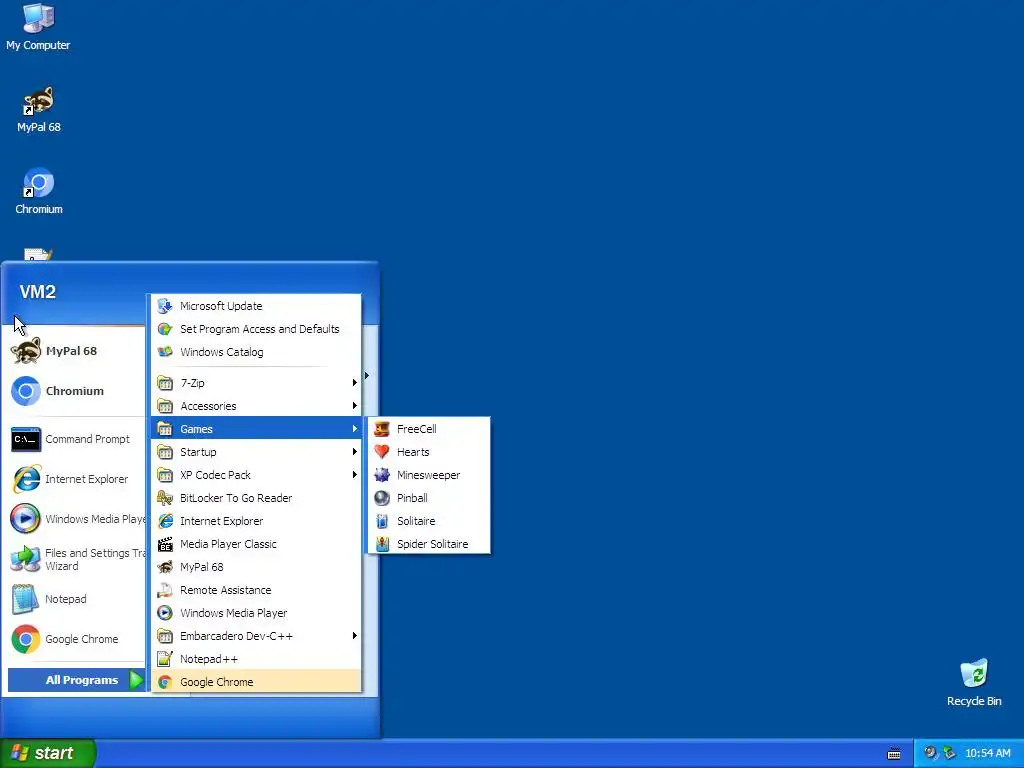Expand the Startup folder submenu
This screenshot has width=1024, height=768.
point(256,452)
